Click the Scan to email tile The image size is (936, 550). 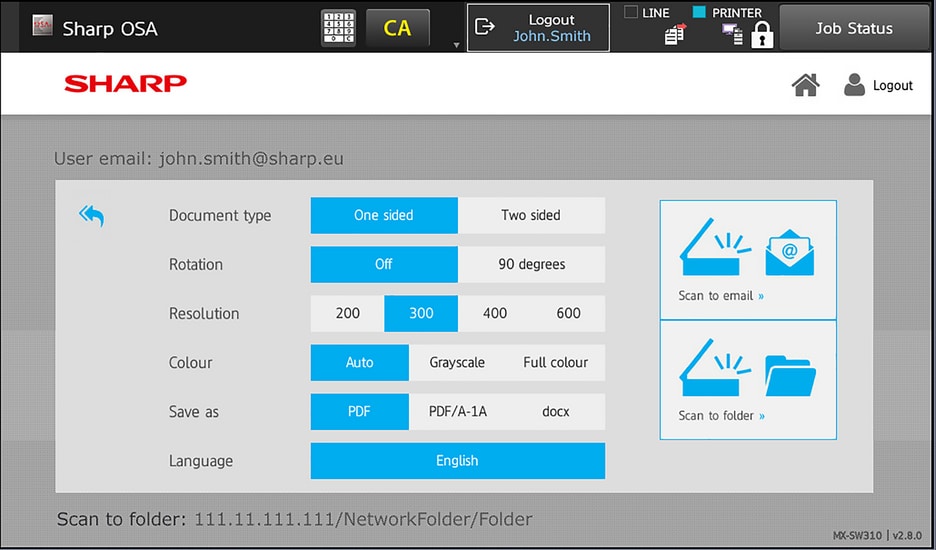[748, 260]
